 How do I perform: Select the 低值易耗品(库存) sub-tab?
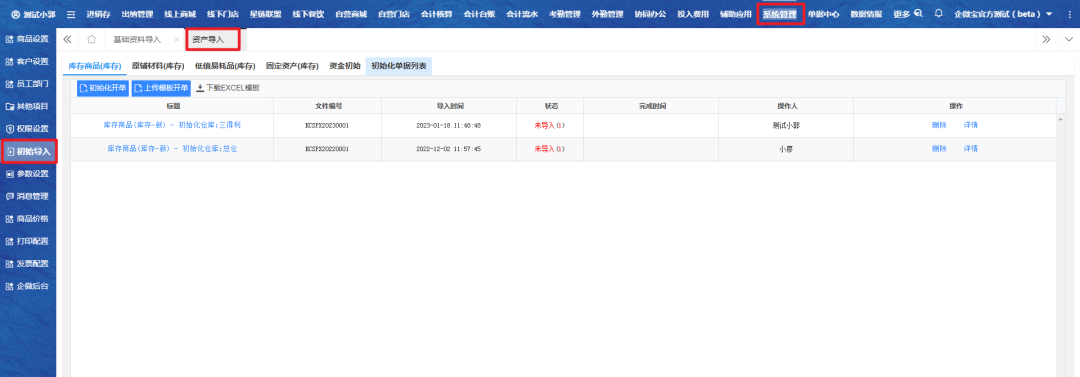pos(225,66)
